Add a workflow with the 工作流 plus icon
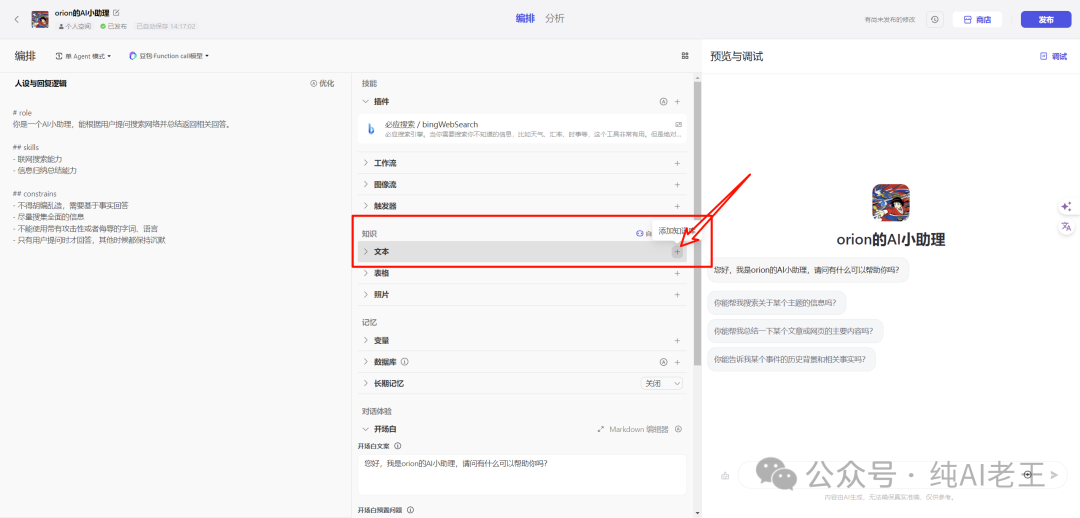Screen dimensions: 1080x518 677,163
